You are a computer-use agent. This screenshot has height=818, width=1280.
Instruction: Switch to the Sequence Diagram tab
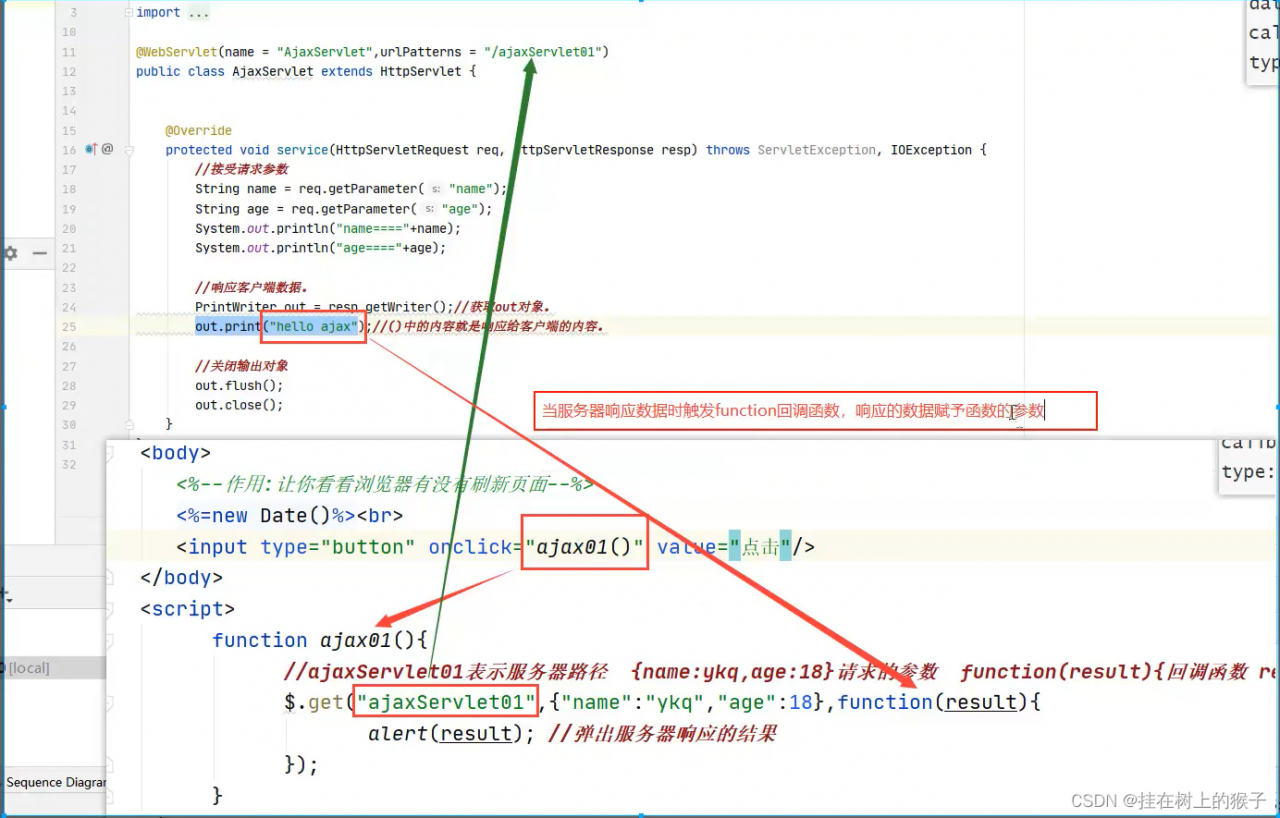point(55,782)
